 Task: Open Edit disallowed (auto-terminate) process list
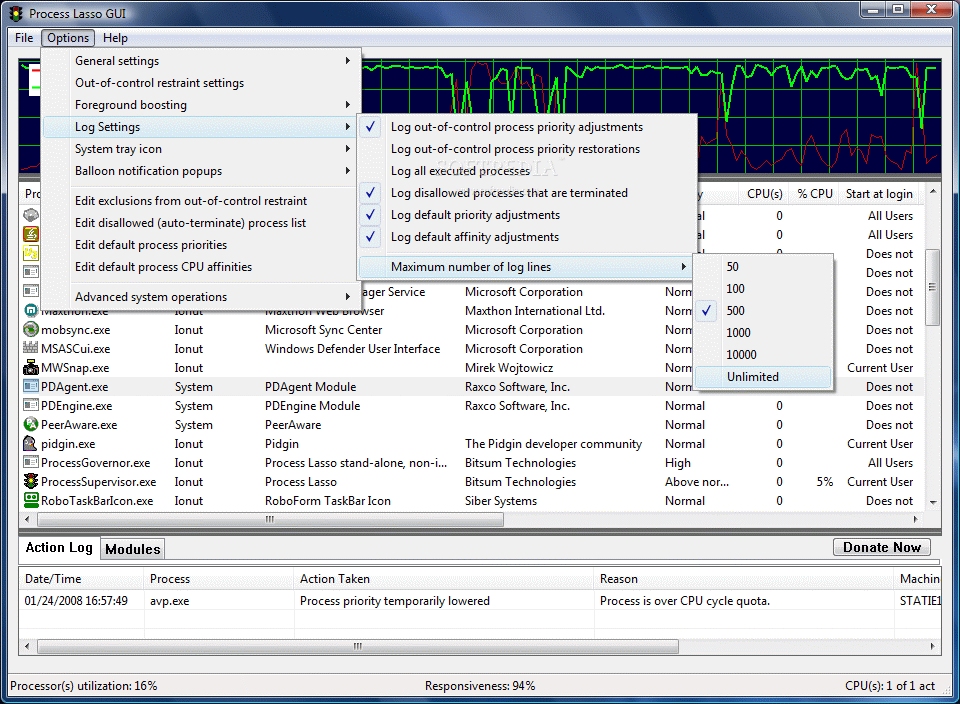[x=200, y=223]
